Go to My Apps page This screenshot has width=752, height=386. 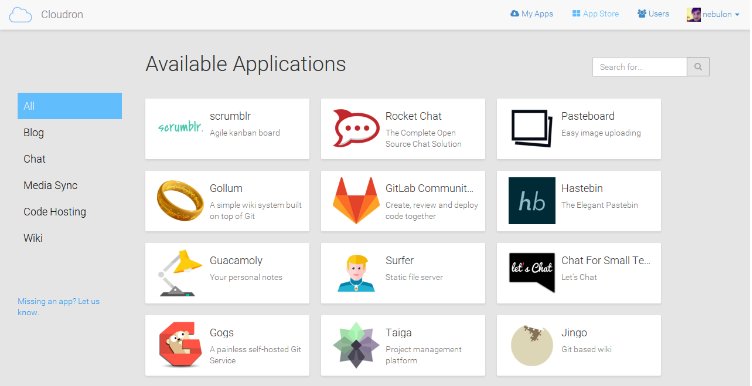532,14
